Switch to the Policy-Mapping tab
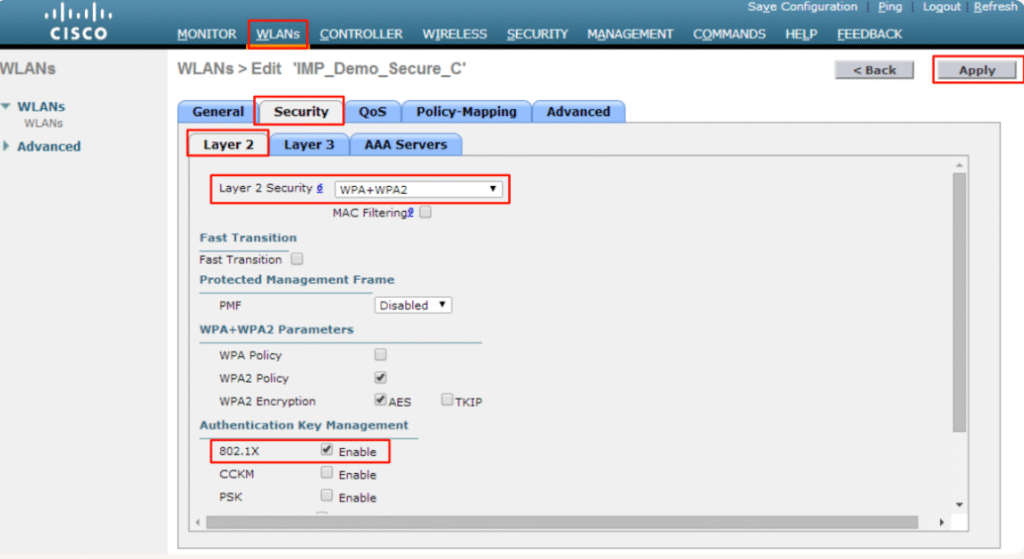 pyautogui.click(x=466, y=112)
